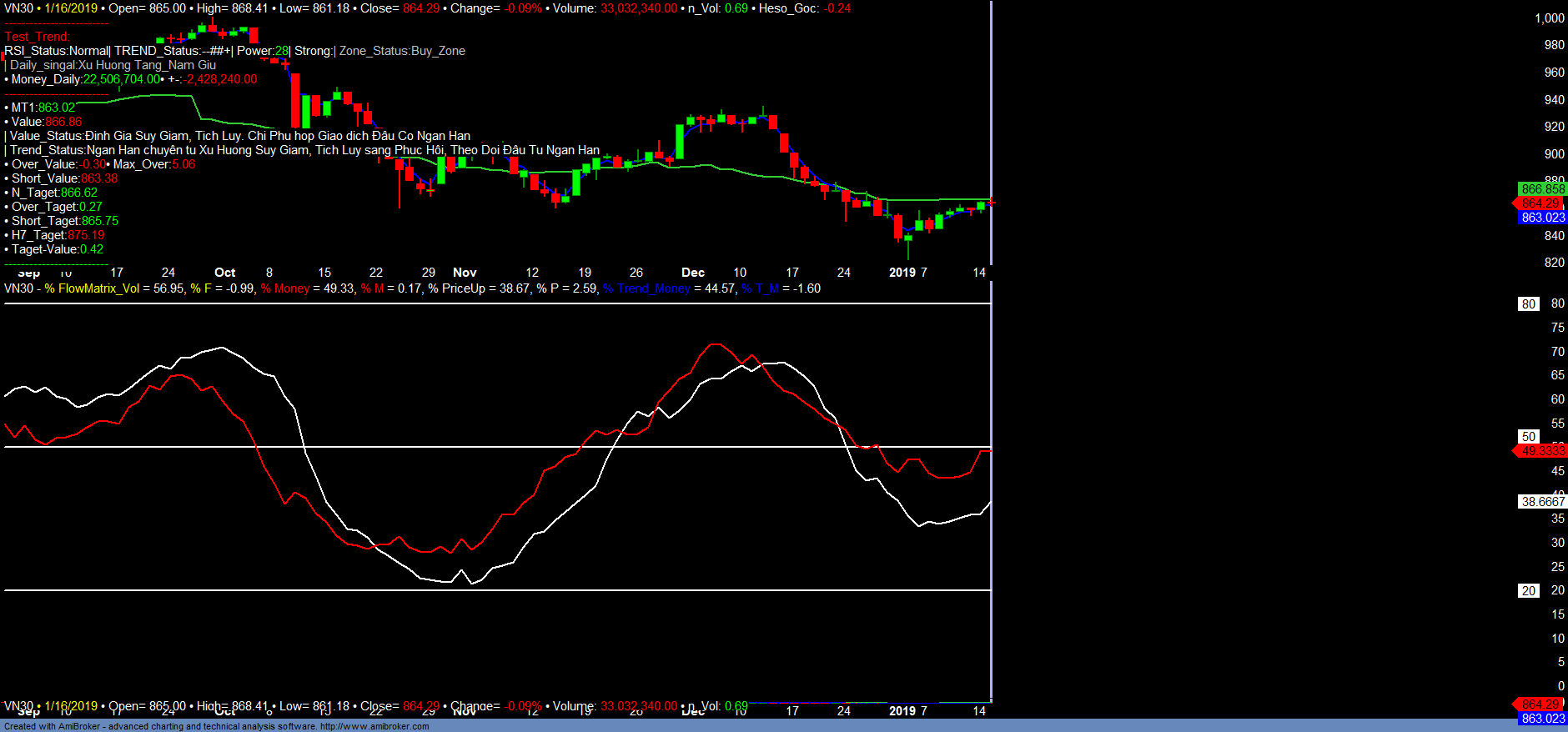Click the red 49.3333 indicator value tag

1542,451
